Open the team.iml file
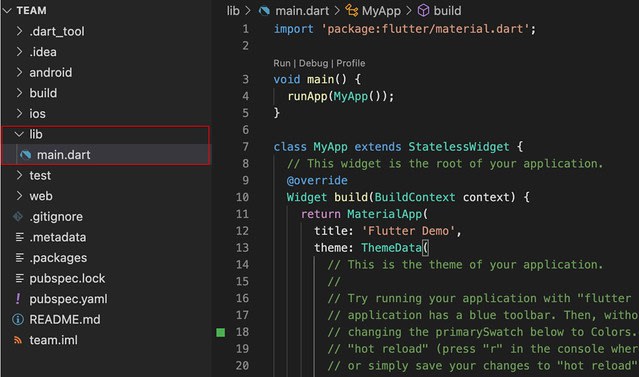The height and width of the screenshot is (377, 639). [53, 340]
